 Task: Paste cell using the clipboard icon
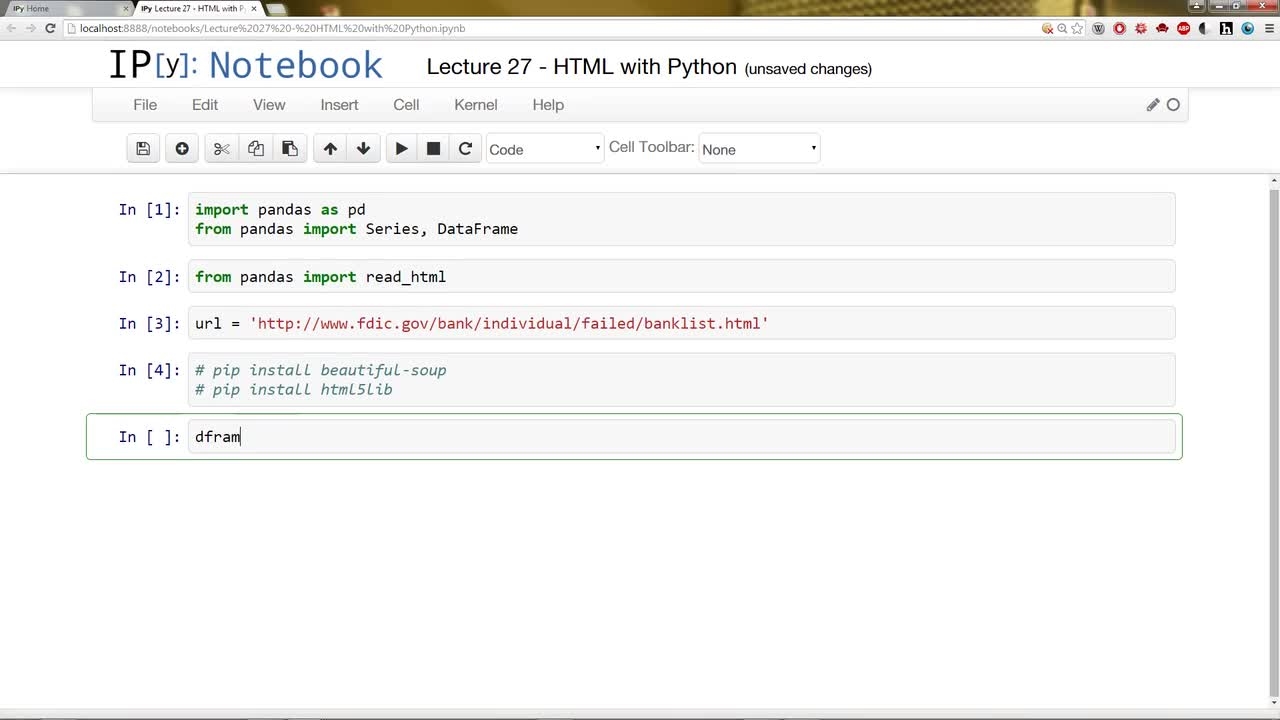tap(290, 149)
